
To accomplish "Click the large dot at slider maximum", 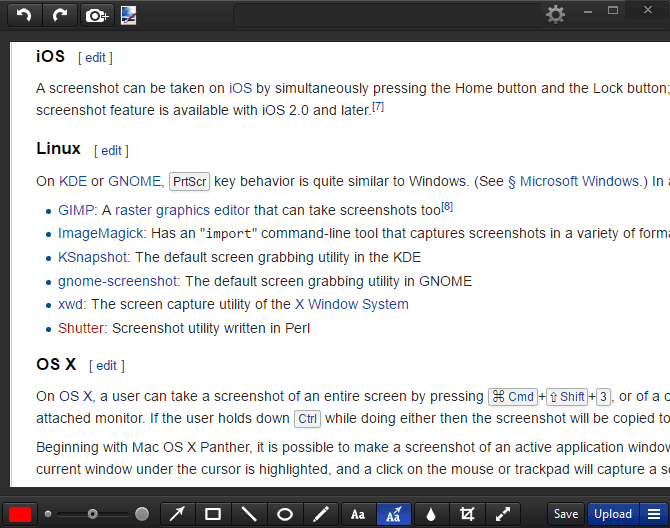I will (x=142, y=514).
